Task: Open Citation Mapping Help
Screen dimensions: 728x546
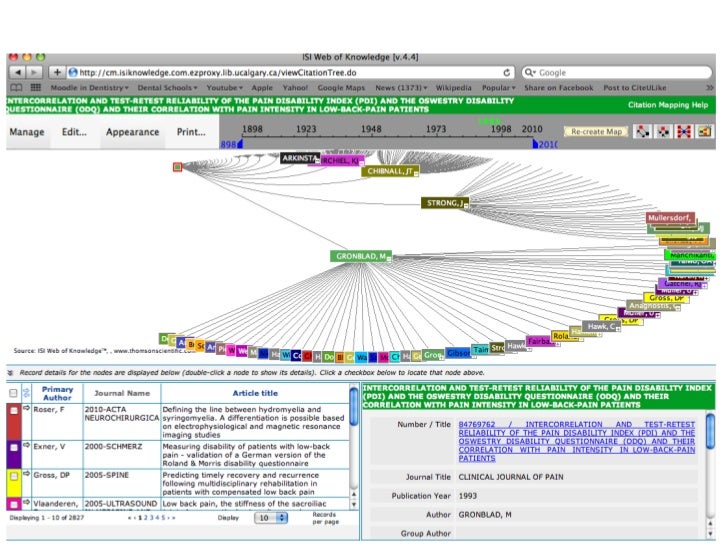Action: click(x=668, y=105)
